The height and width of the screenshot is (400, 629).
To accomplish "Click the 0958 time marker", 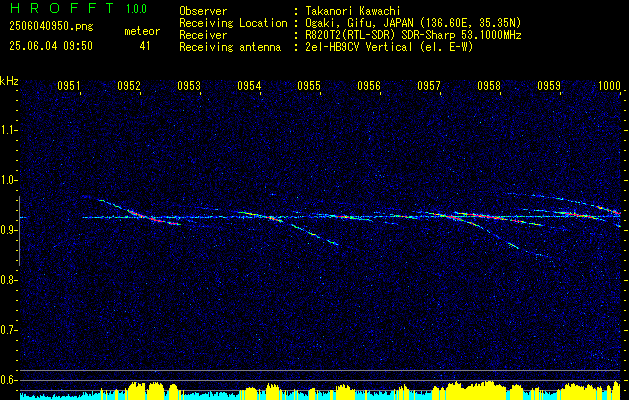I will coord(489,85).
